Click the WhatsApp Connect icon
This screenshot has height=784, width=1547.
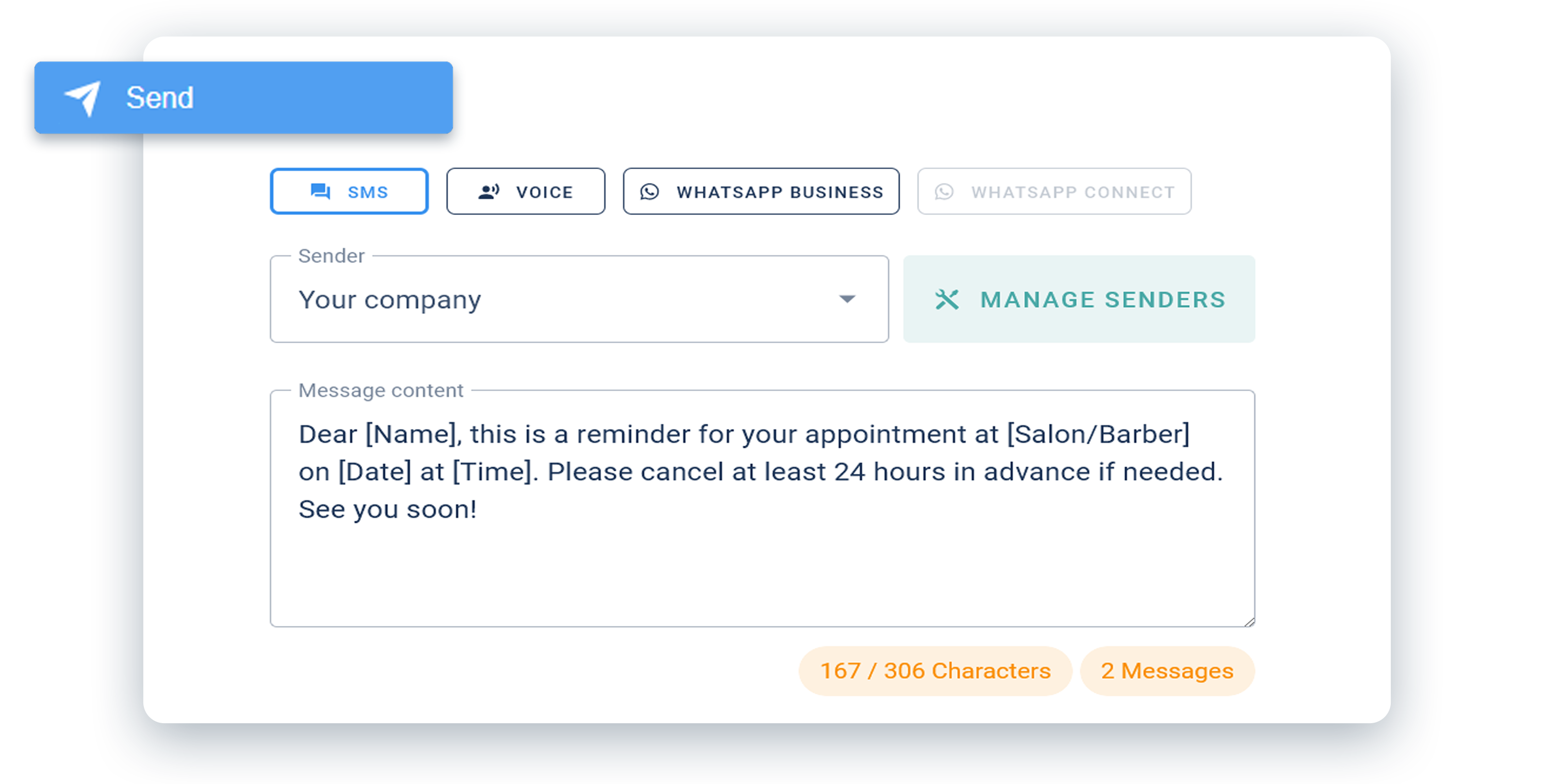pyautogui.click(x=945, y=191)
